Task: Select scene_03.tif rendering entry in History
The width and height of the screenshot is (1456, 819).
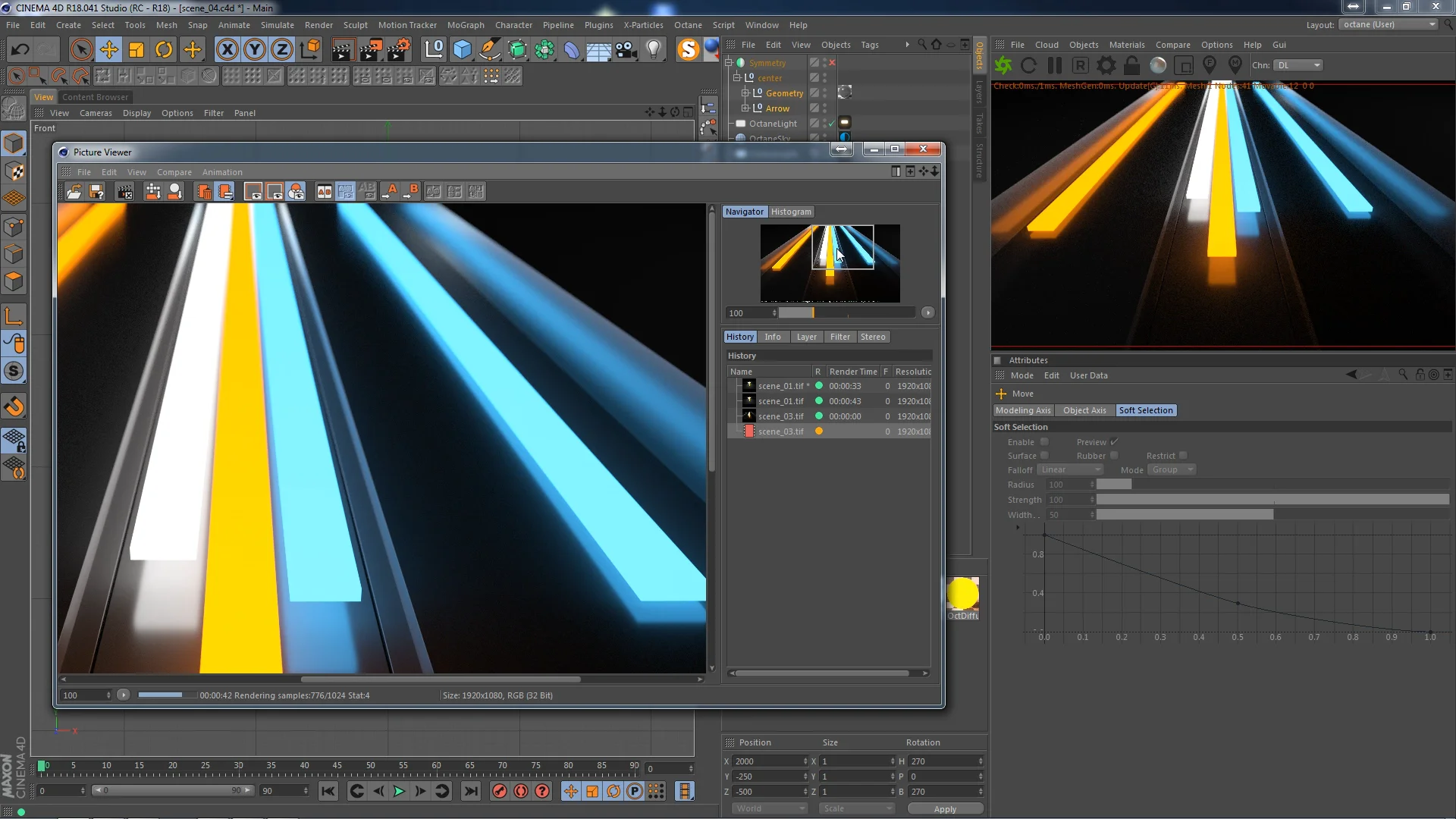Action: pyautogui.click(x=829, y=431)
